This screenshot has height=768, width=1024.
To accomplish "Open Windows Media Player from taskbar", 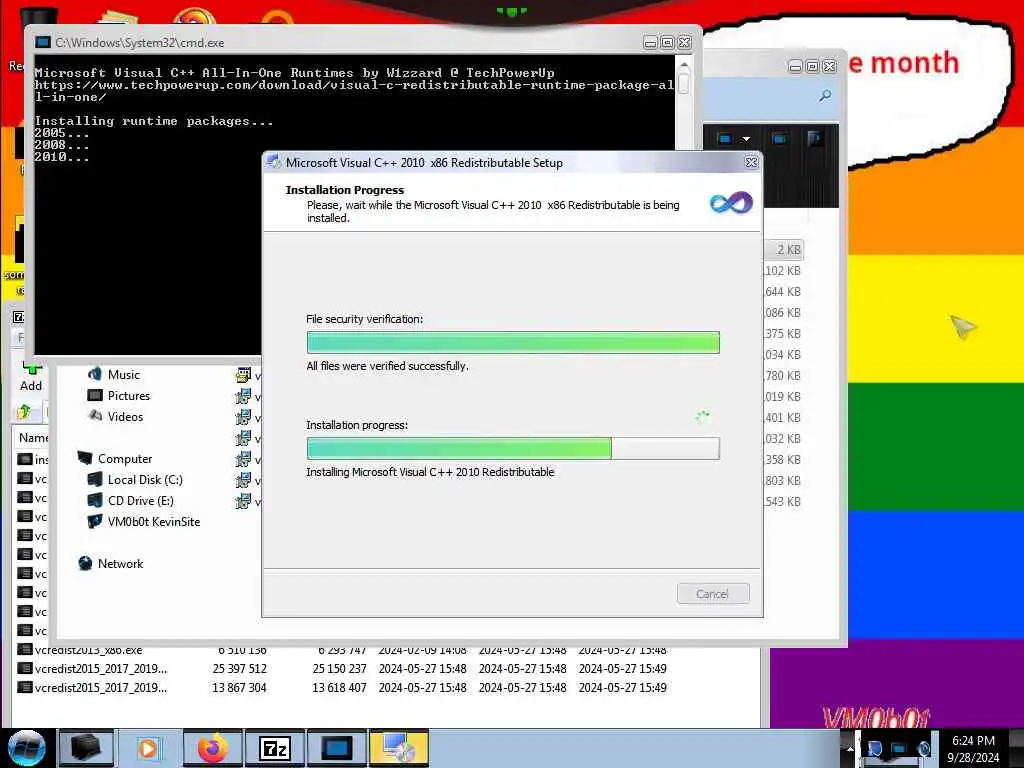I will tap(148, 748).
